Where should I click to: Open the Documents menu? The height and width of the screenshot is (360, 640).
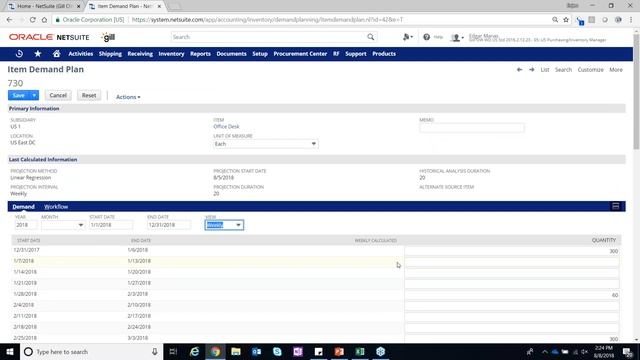coord(231,54)
